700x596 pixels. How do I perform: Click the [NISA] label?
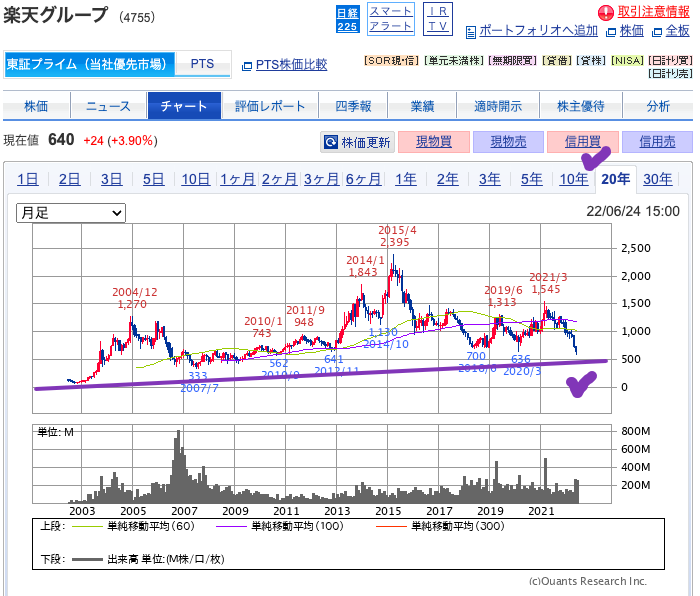click(x=628, y=60)
